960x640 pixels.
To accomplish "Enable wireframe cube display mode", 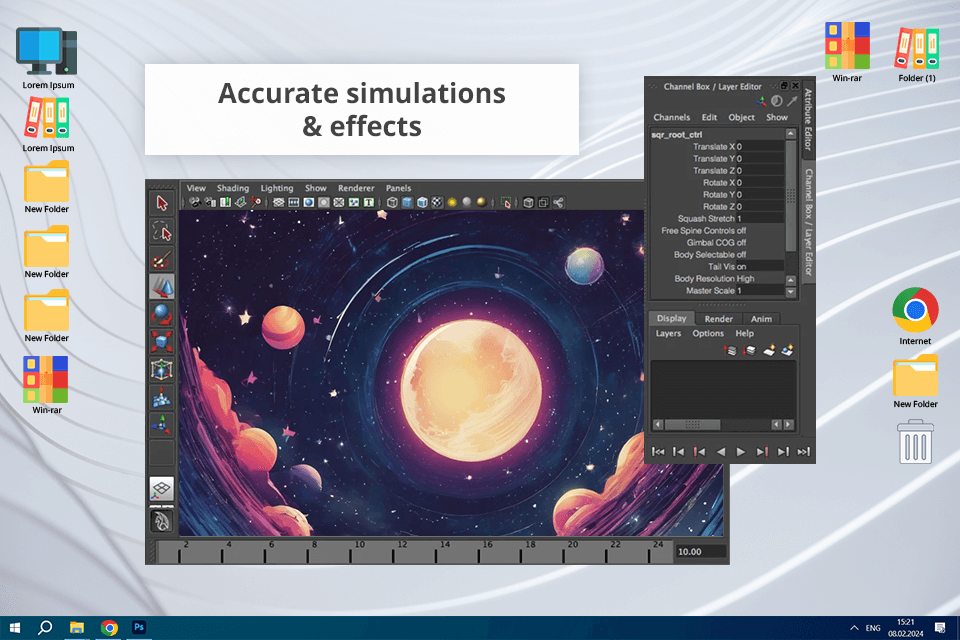I will (x=392, y=202).
